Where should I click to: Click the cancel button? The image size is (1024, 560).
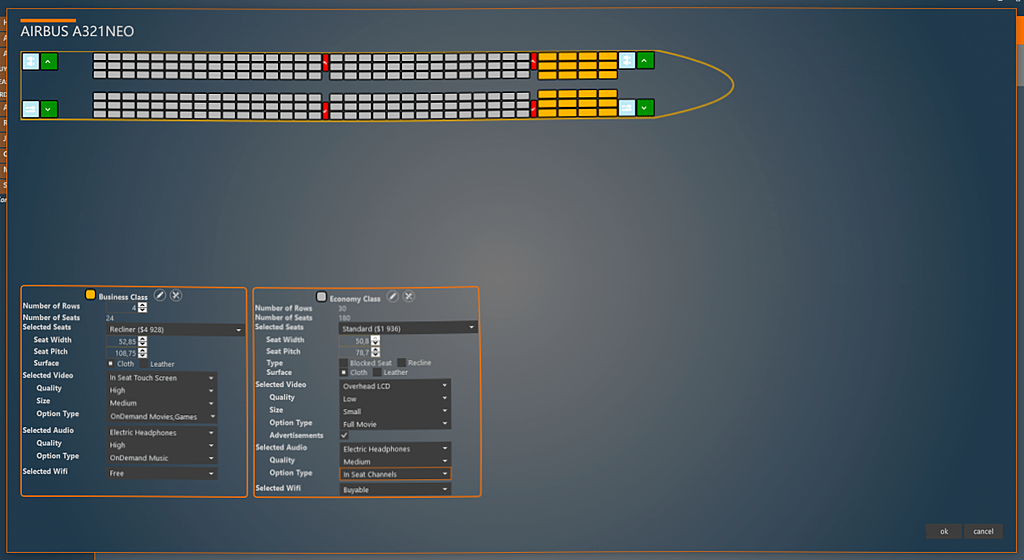[x=983, y=531]
